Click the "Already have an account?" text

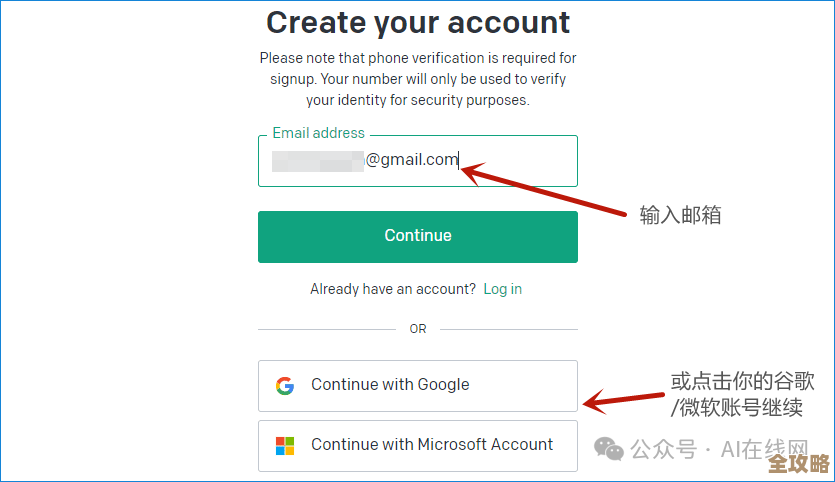coord(393,289)
